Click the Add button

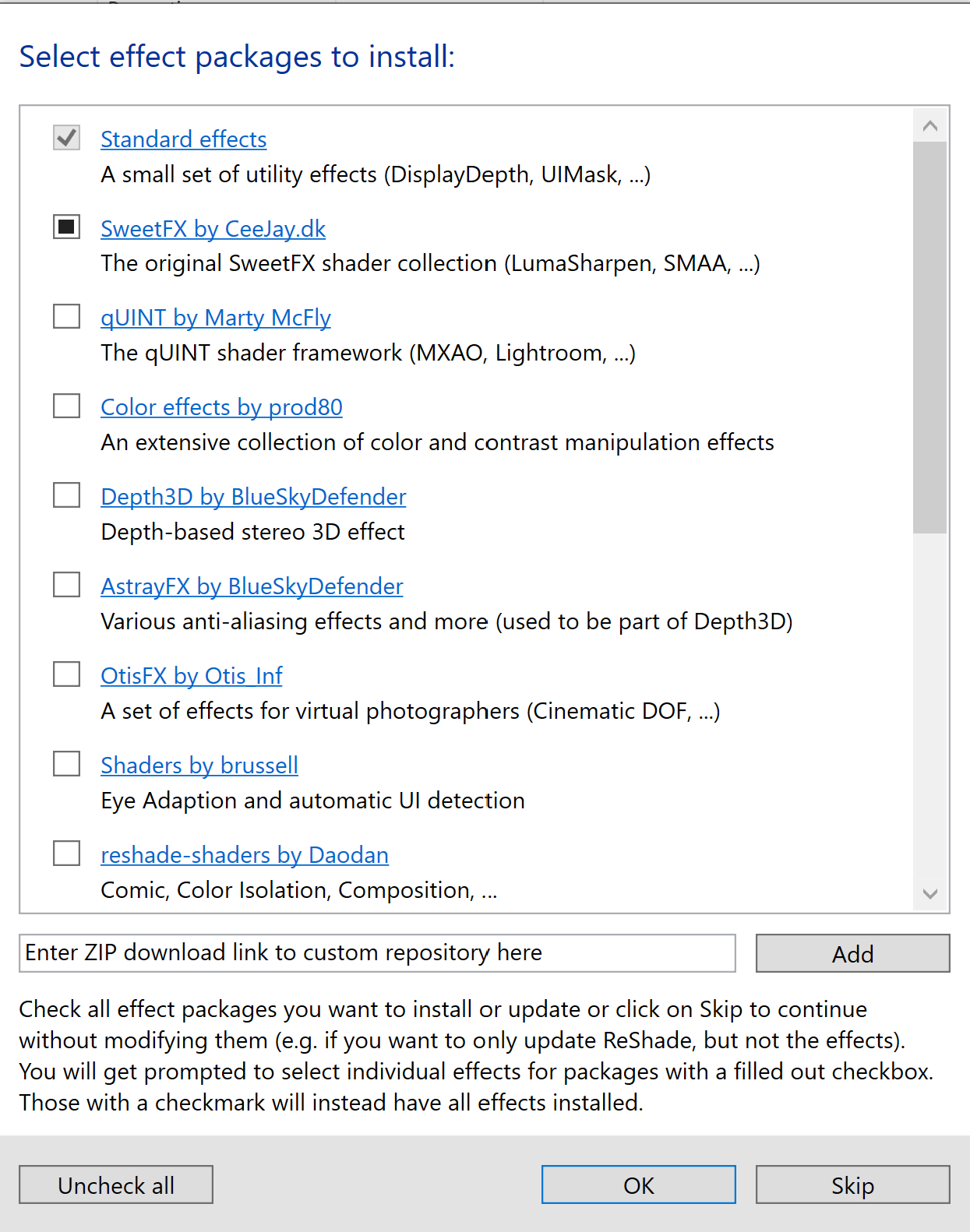(x=852, y=953)
